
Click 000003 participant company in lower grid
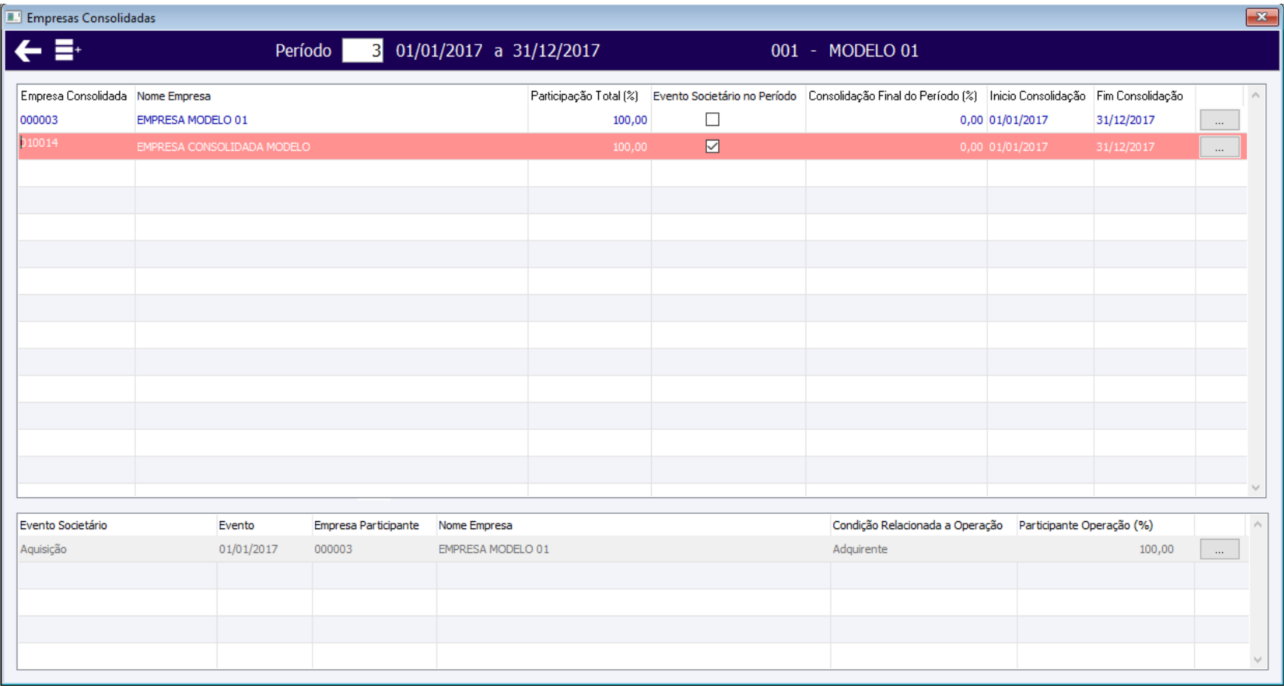click(333, 549)
